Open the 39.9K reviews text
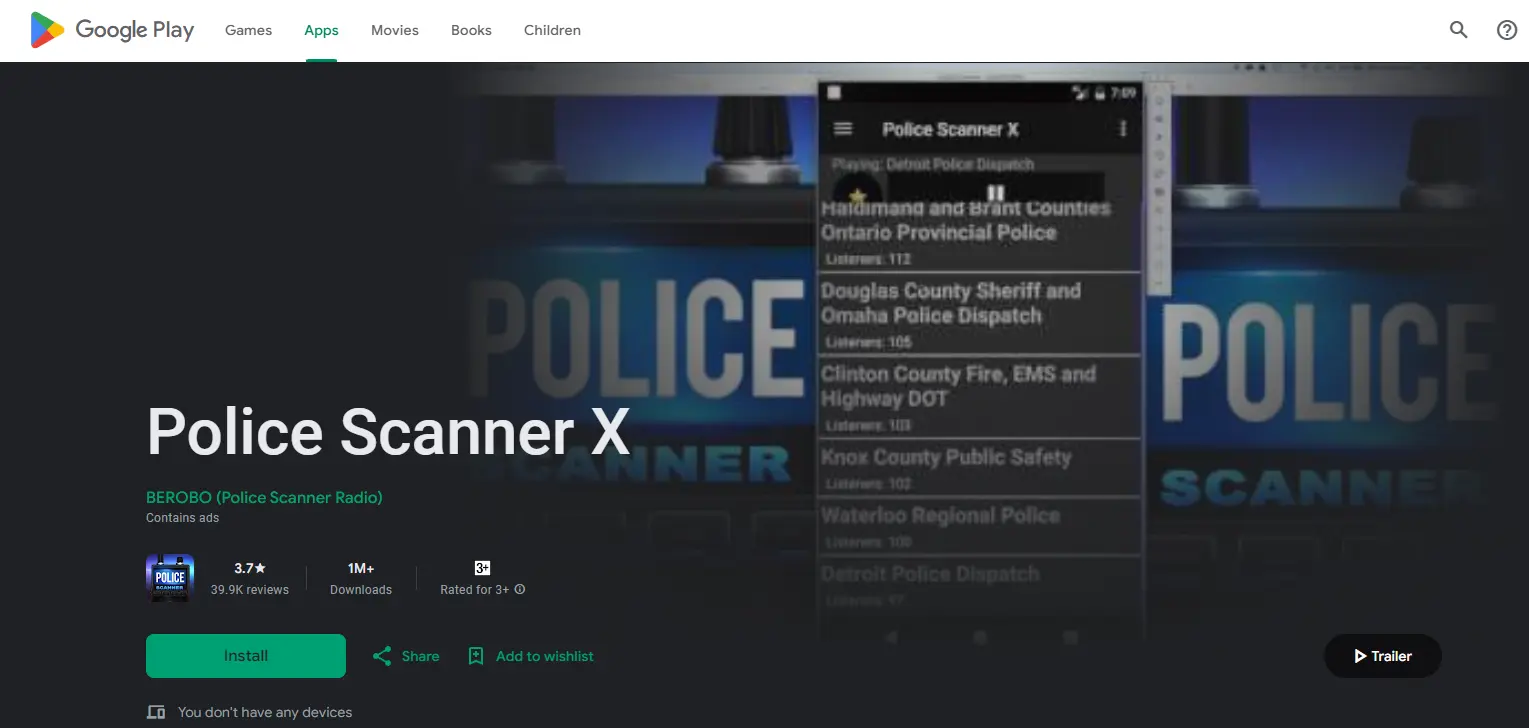Screen dimensions: 1529x728 coord(250,590)
